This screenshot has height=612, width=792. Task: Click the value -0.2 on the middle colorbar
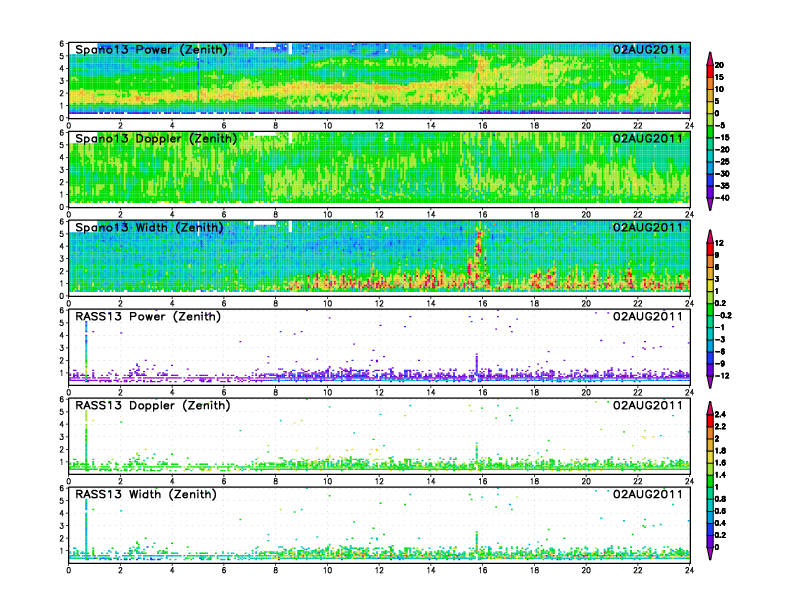click(x=723, y=316)
